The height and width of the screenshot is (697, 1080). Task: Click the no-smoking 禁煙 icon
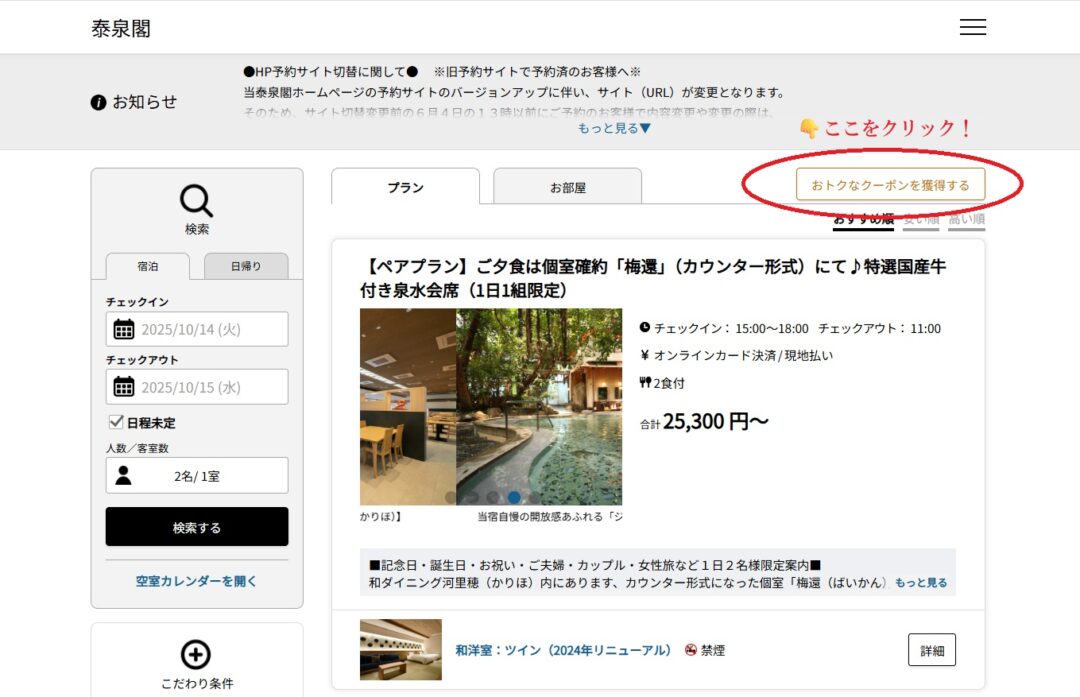690,650
